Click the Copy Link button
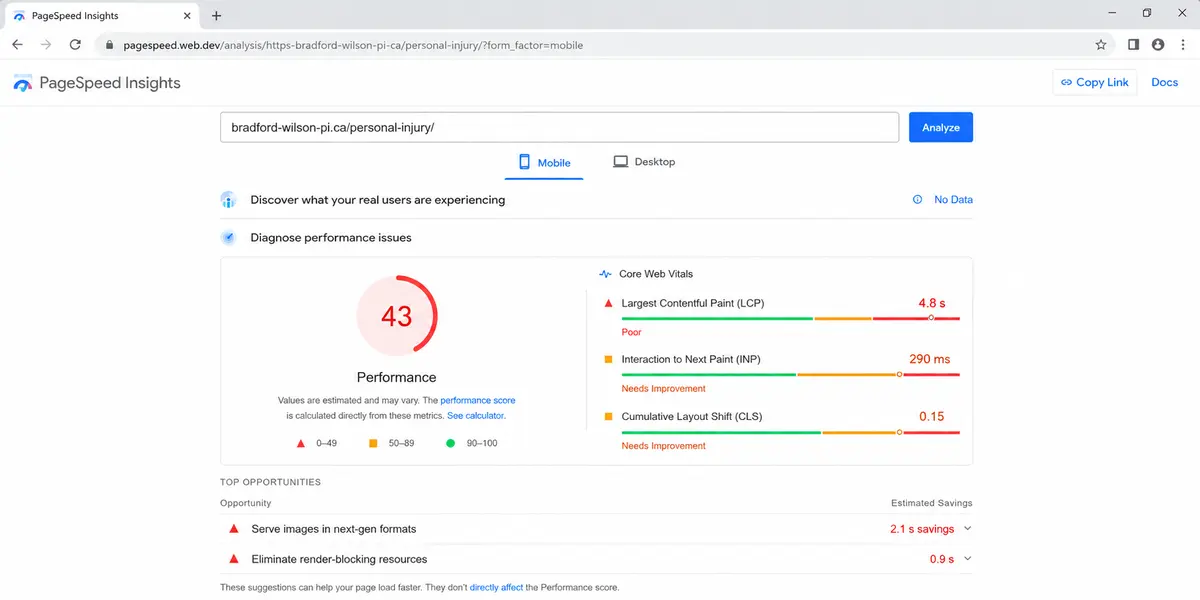Screen dimensions: 1200x600 tap(1095, 83)
